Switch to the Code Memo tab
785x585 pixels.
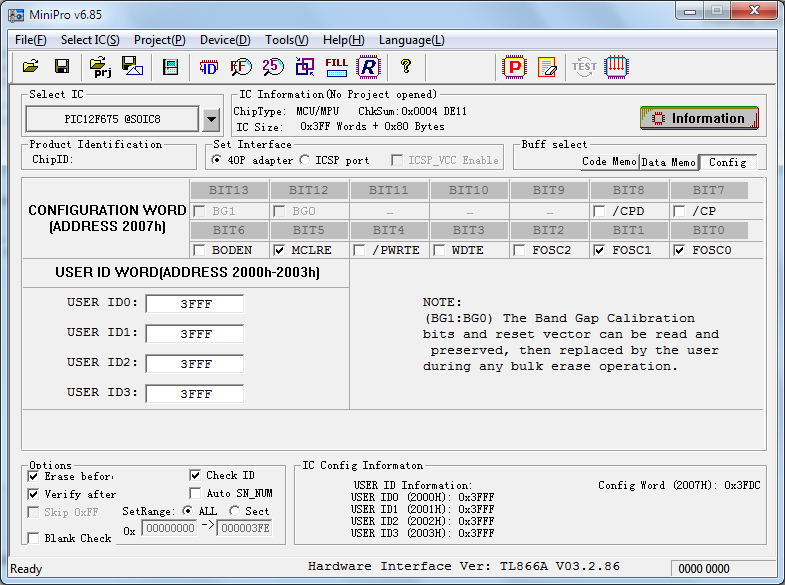click(x=609, y=162)
